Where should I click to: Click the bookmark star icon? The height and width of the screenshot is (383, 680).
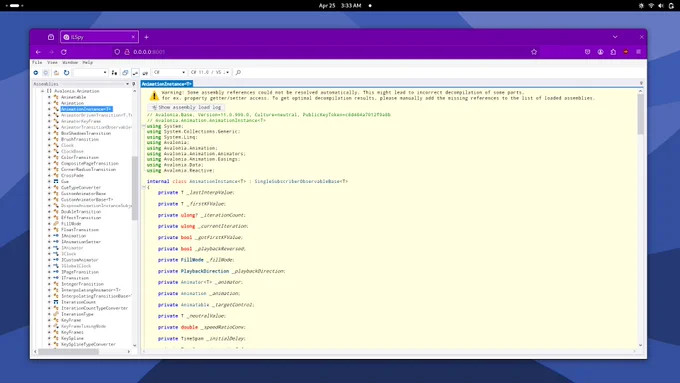[534, 52]
